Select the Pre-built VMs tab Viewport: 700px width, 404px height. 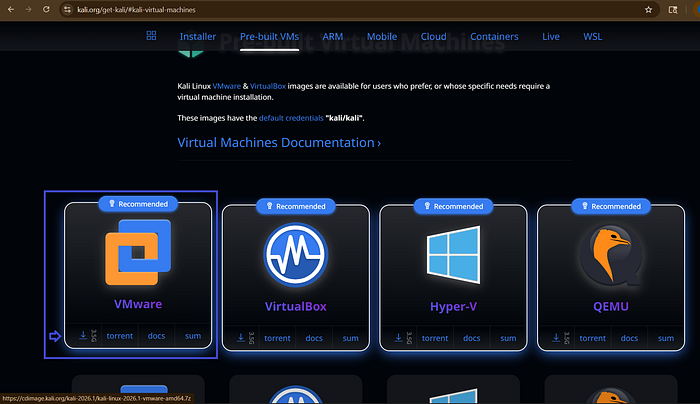point(269,37)
